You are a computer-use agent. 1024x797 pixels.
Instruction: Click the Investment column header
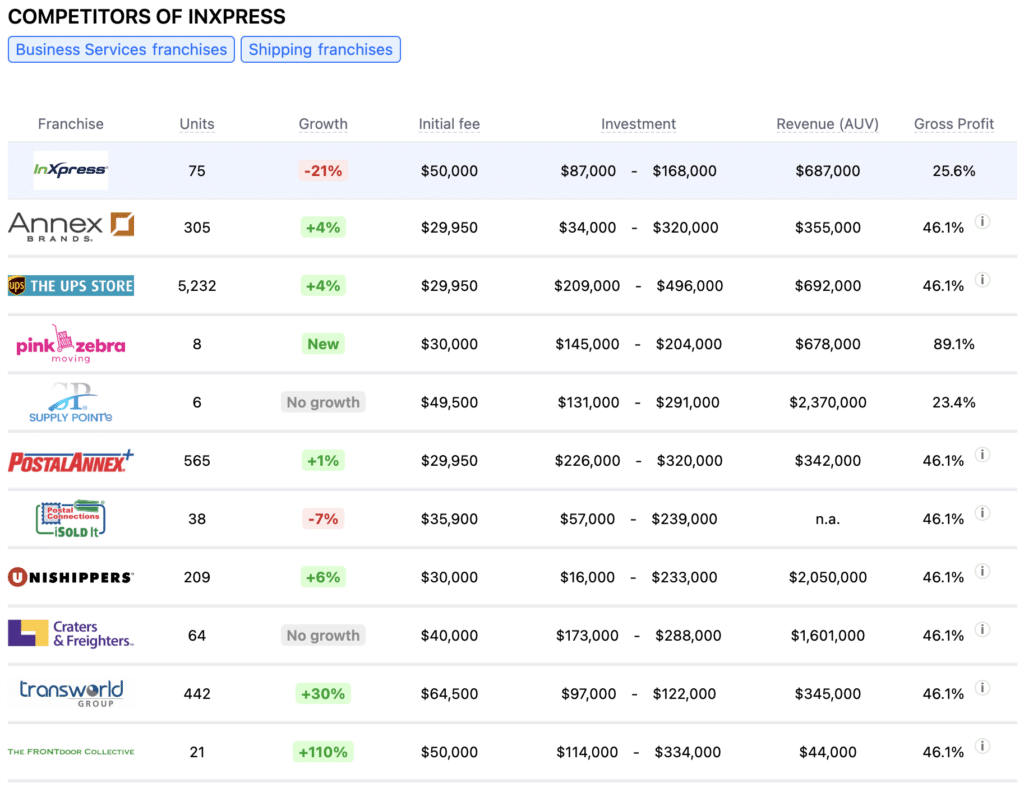638,124
